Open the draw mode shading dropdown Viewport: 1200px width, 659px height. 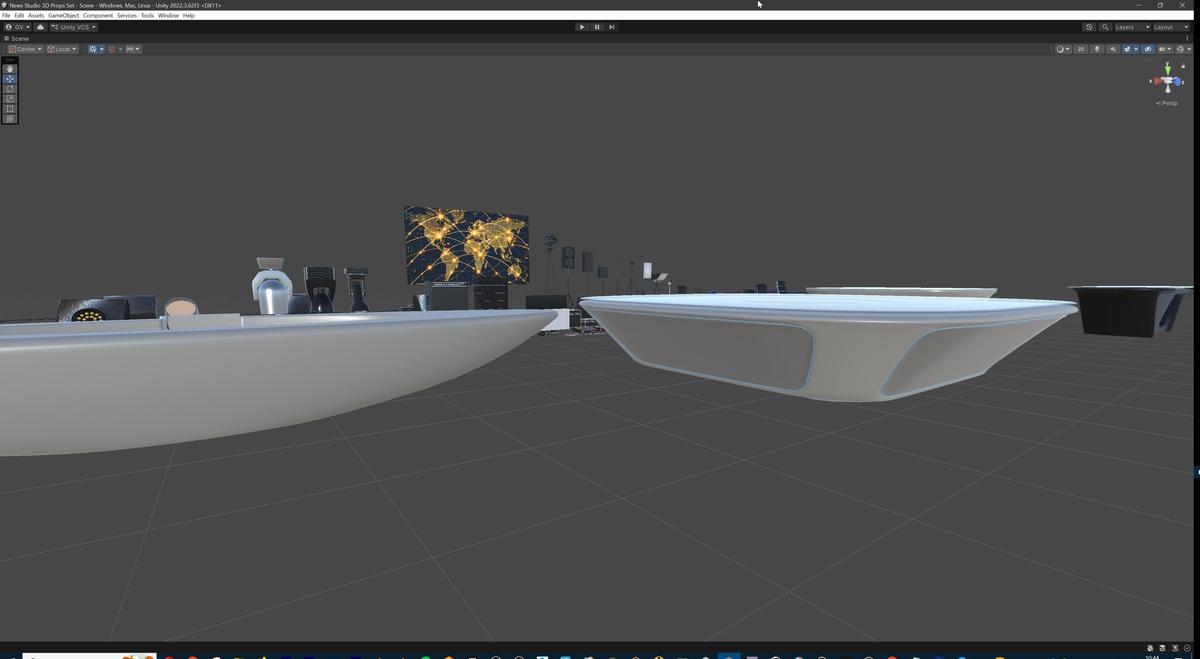[1063, 49]
